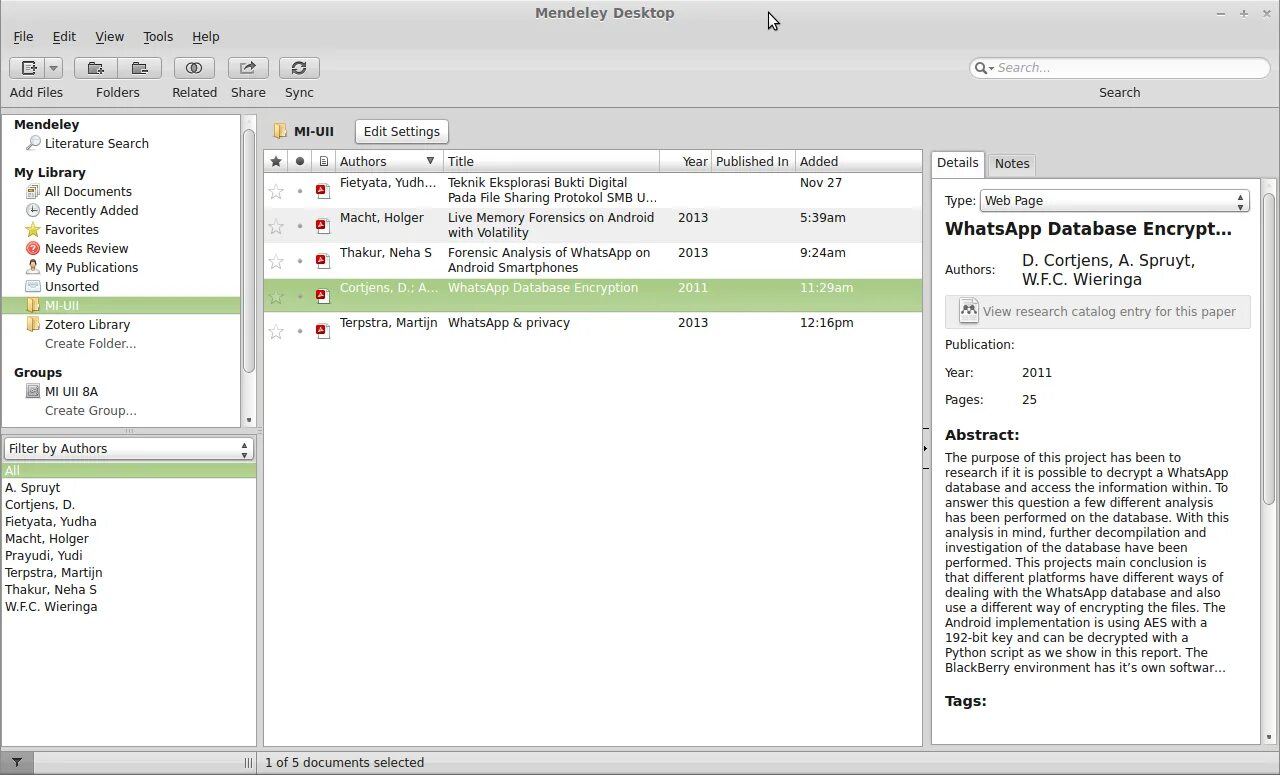Open PDF icon for Forensic Analysis of WhatsApp

[x=323, y=261]
